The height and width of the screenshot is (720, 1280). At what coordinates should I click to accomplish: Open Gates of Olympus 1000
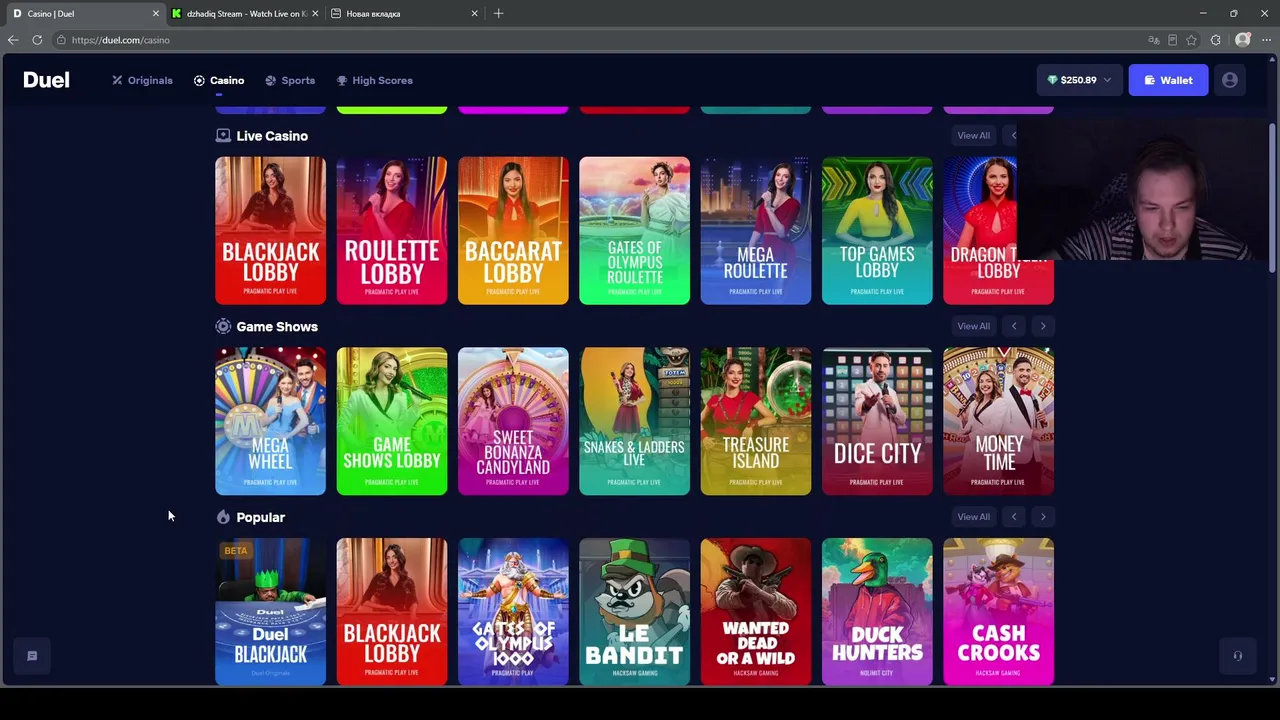pos(513,612)
